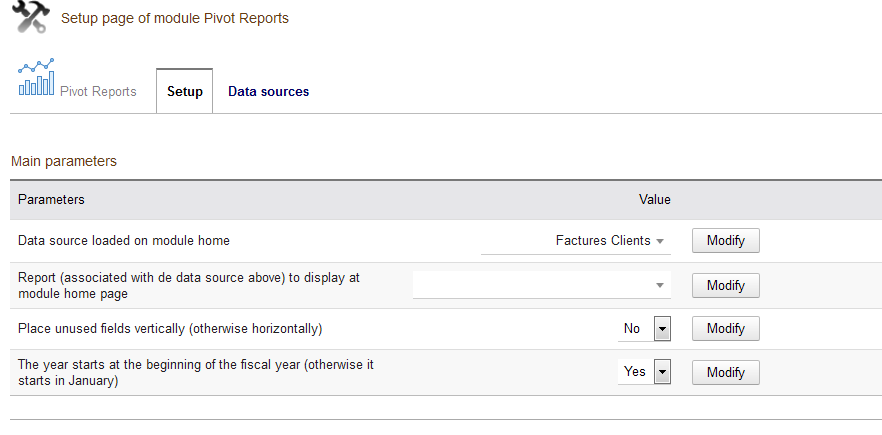Open the empty report selection dropdown
The height and width of the screenshot is (435, 882).
pyautogui.click(x=541, y=286)
